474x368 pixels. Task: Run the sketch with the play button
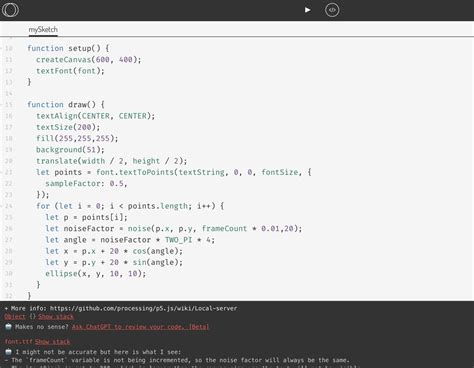pos(307,10)
